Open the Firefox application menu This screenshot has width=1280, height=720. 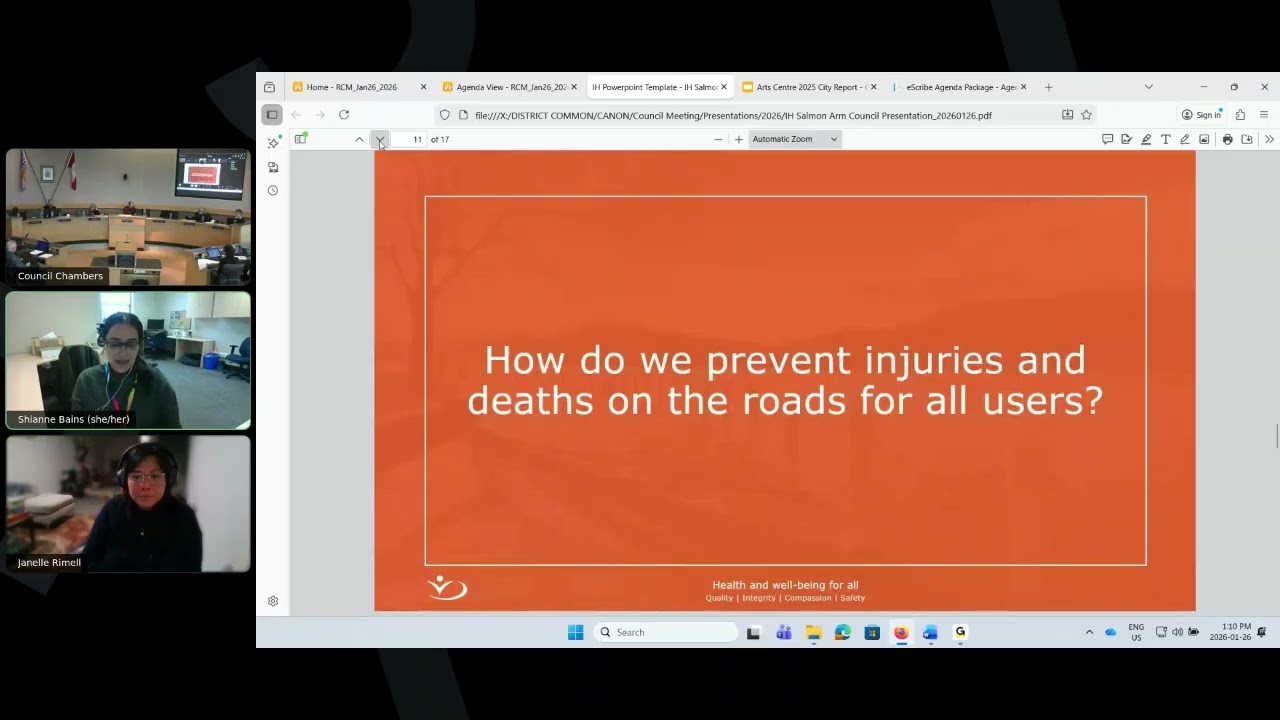tap(1264, 115)
